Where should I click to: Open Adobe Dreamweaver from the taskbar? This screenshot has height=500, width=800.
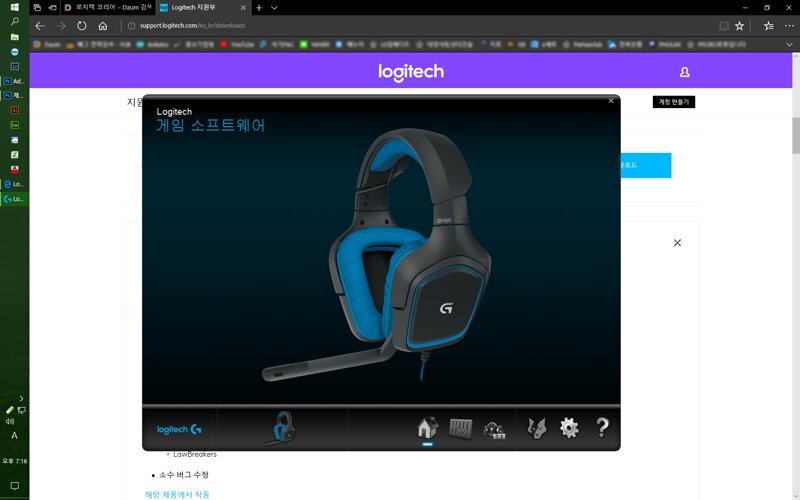point(14,125)
